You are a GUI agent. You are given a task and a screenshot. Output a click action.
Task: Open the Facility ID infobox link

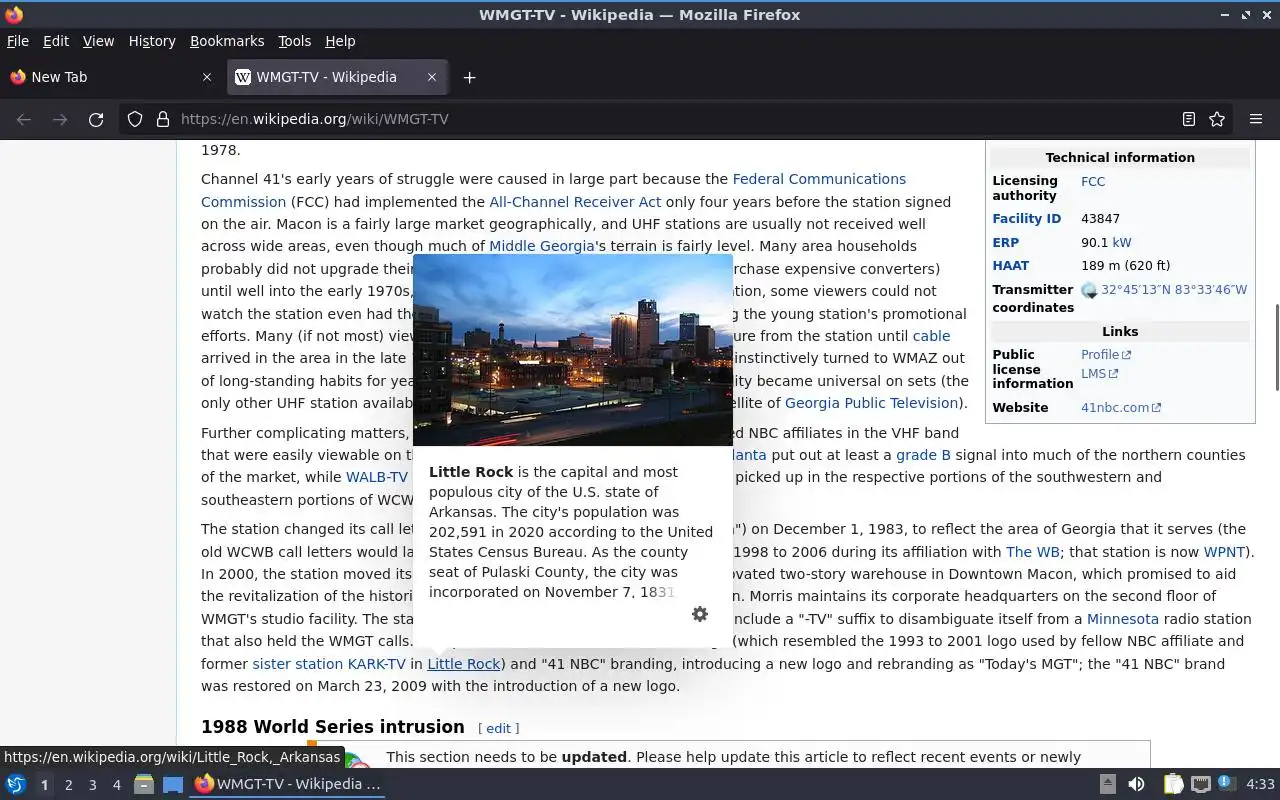pos(1026,218)
